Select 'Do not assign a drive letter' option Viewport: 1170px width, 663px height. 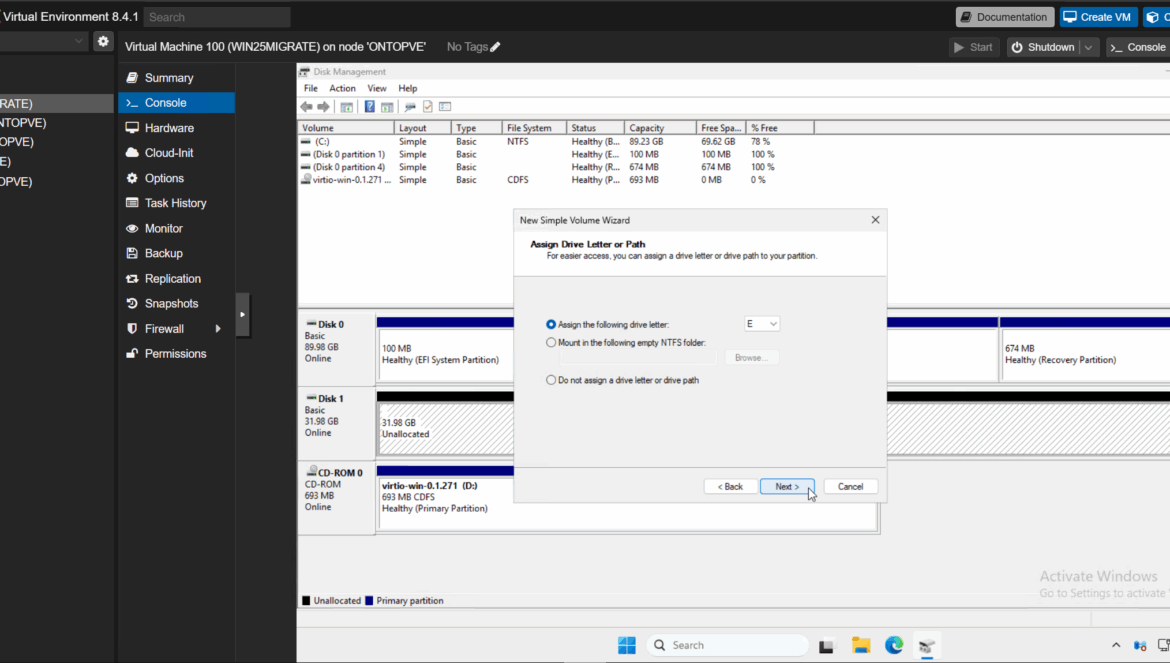click(551, 380)
